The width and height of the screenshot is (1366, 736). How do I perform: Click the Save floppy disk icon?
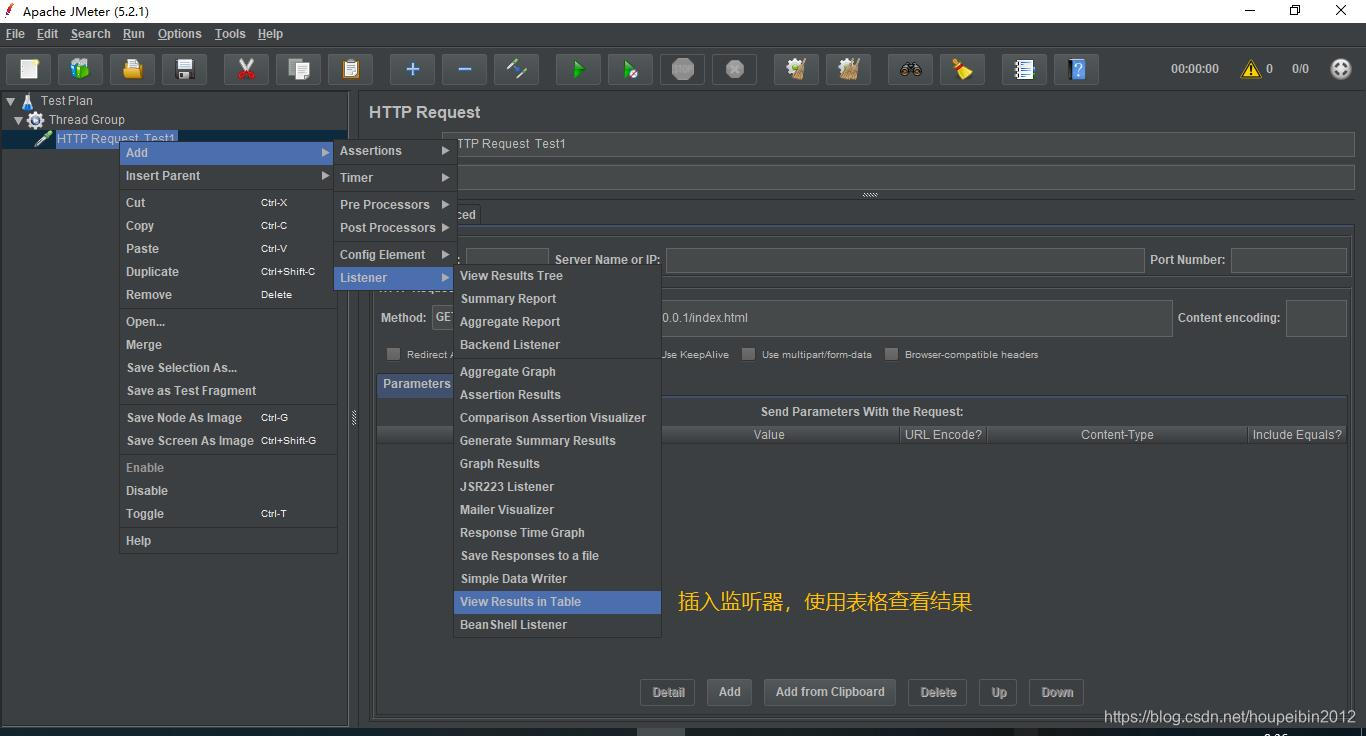pos(185,69)
